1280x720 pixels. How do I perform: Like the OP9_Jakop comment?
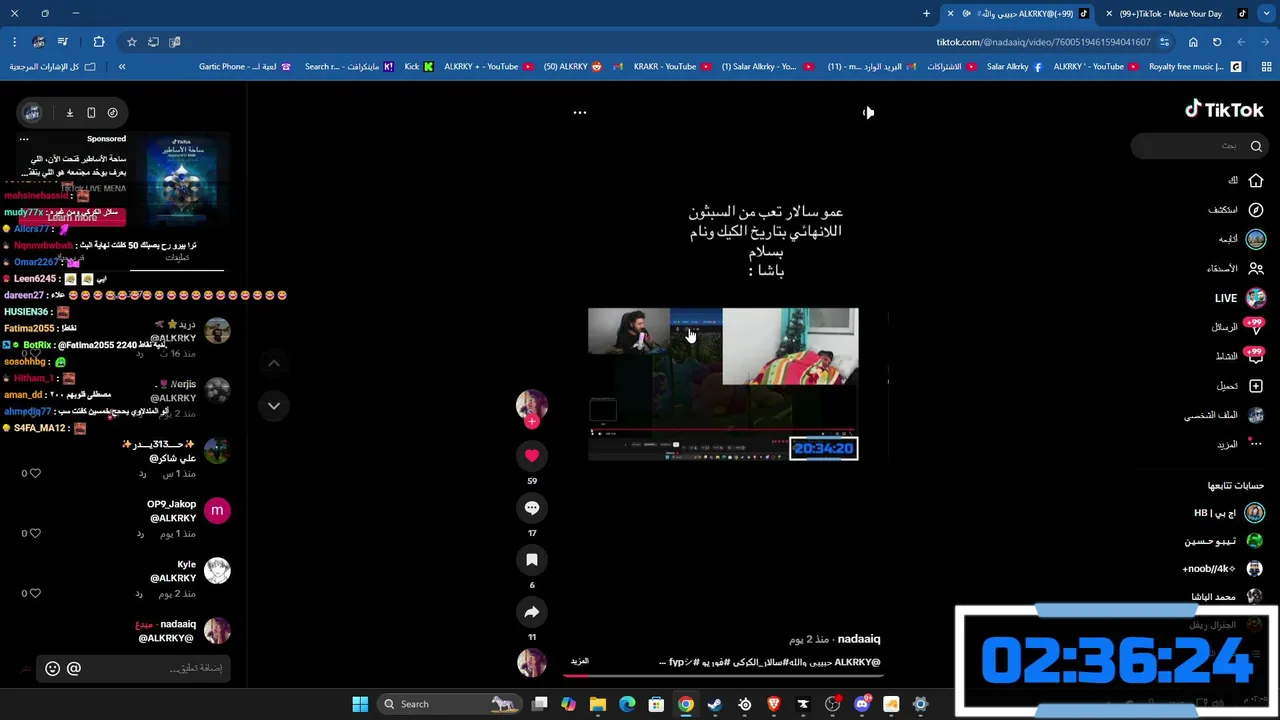pyautogui.click(x=35, y=533)
